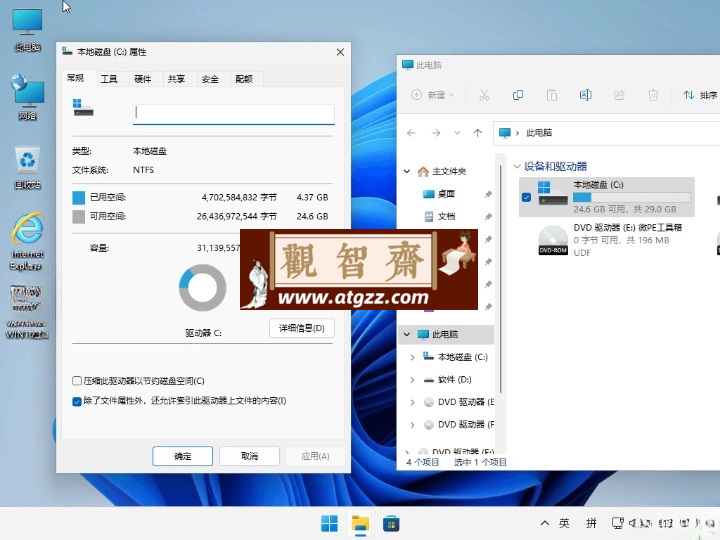Collapse 此电脑 node in navigation pane
720x540 pixels.
click(407, 334)
